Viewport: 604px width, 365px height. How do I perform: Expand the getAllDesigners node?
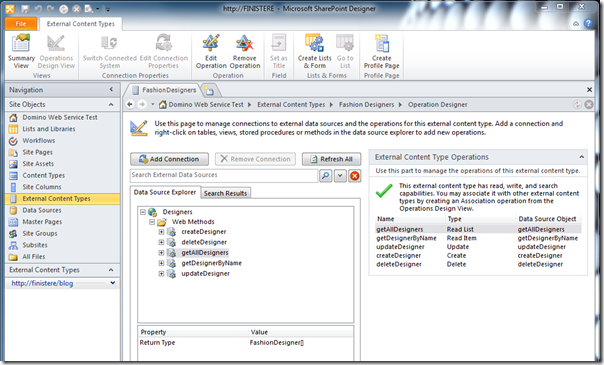point(161,253)
